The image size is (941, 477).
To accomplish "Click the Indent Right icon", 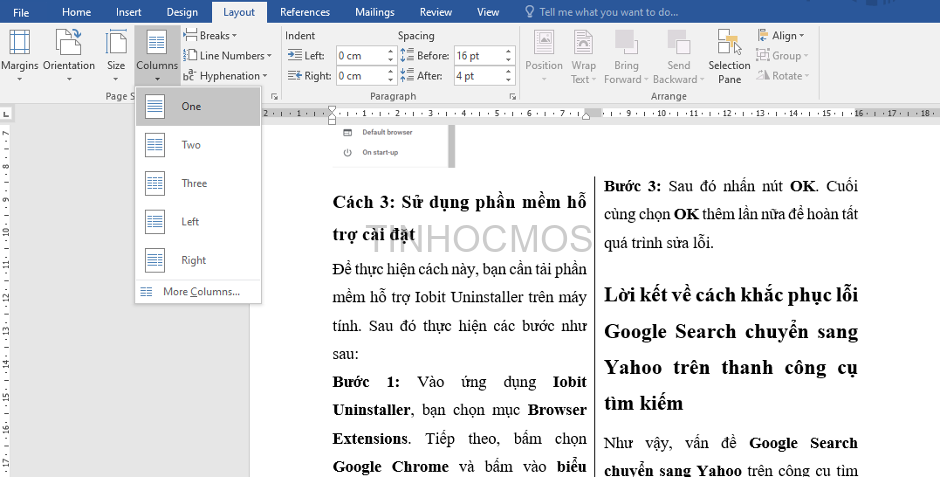I will pos(294,76).
